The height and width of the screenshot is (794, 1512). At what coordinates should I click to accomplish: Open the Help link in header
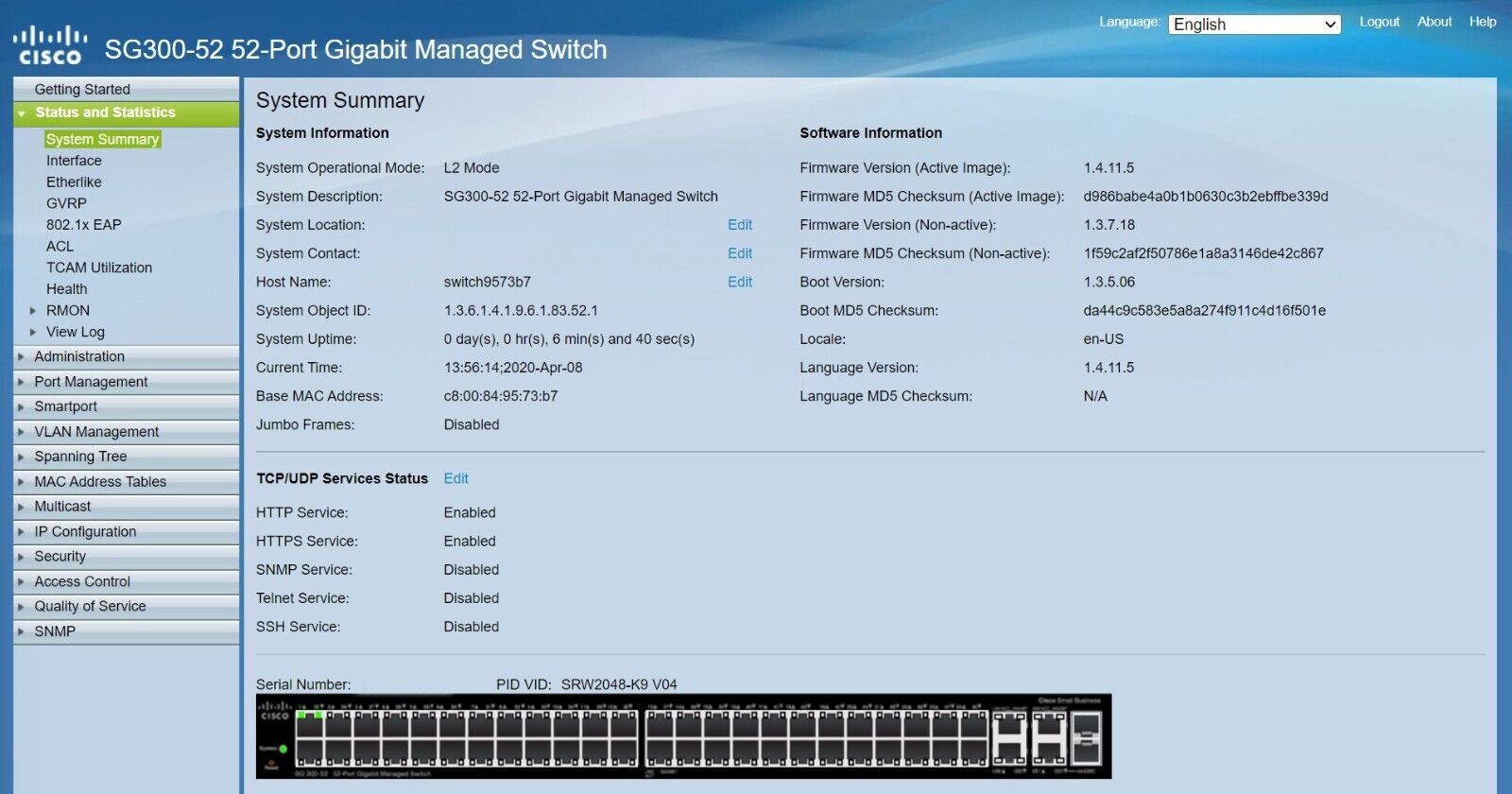(x=1482, y=22)
